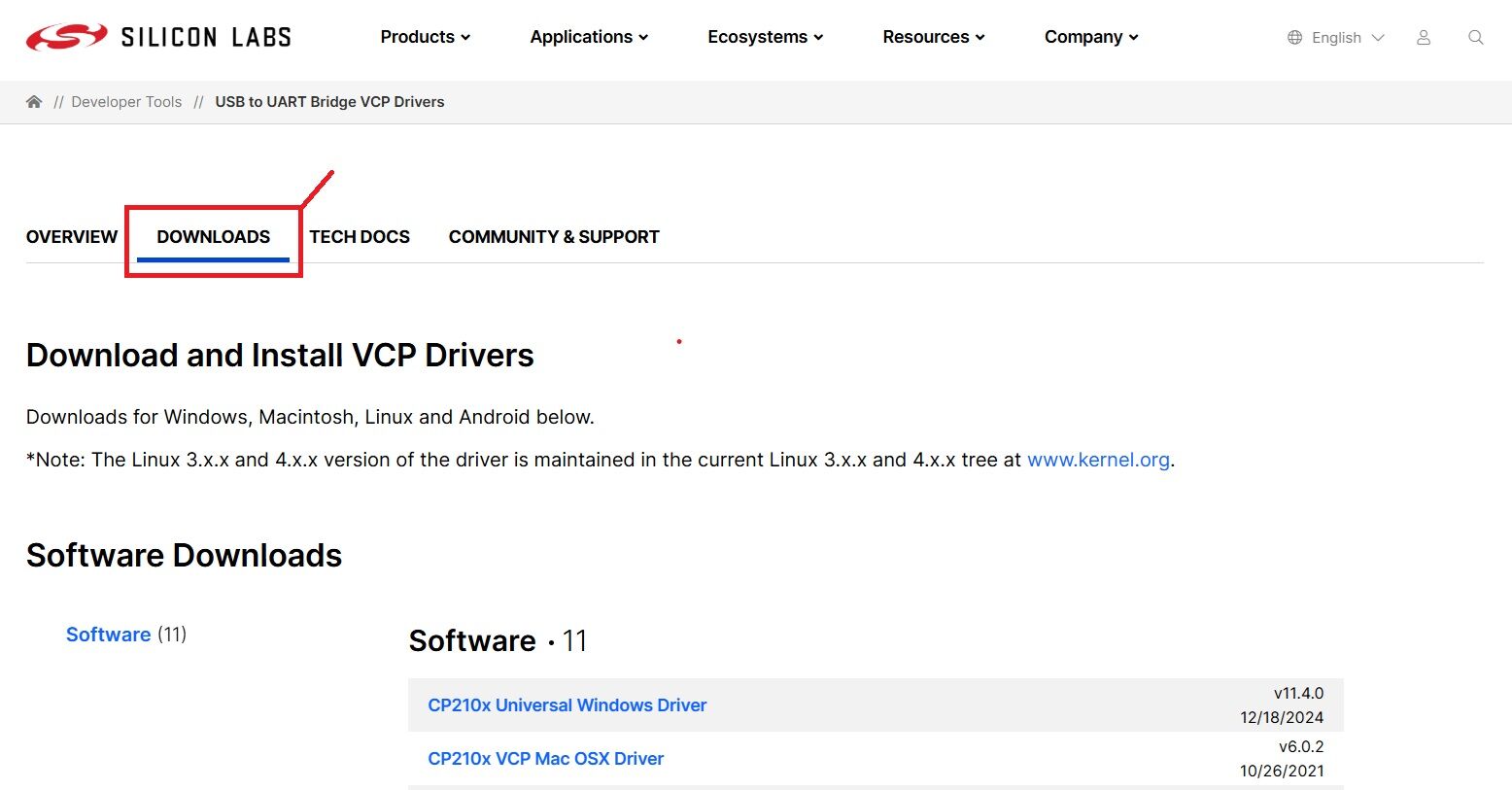The height and width of the screenshot is (790, 1512).
Task: Click the Silicon Labs logo
Action: (x=158, y=38)
